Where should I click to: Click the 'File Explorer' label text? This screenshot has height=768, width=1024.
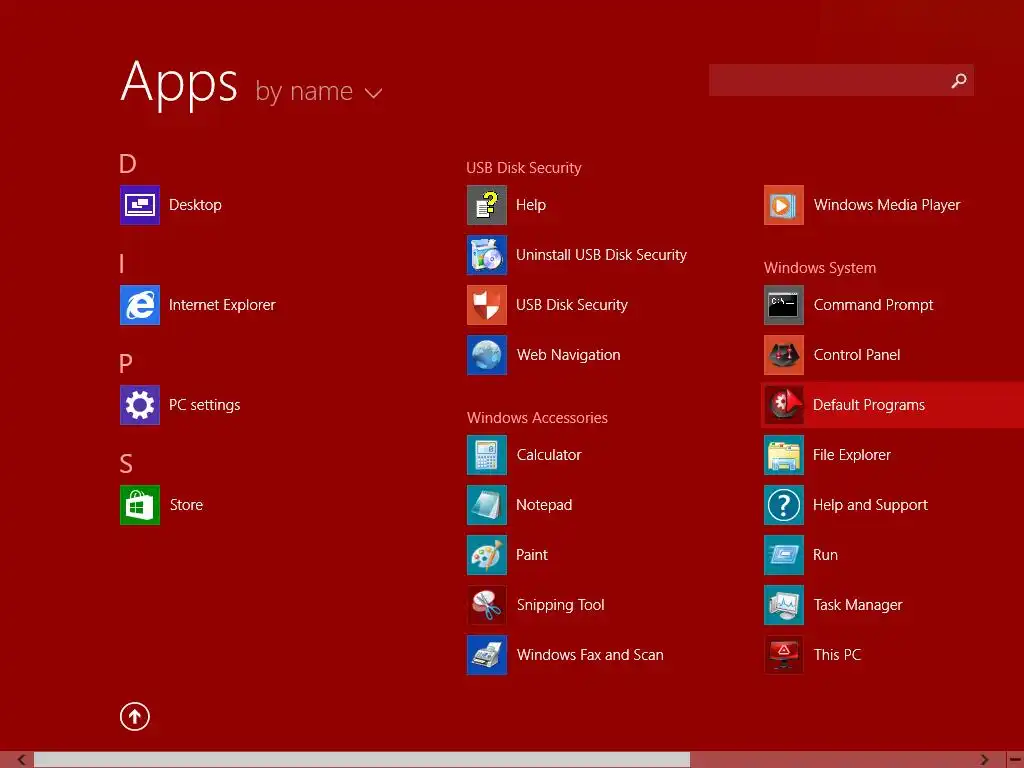coord(852,455)
